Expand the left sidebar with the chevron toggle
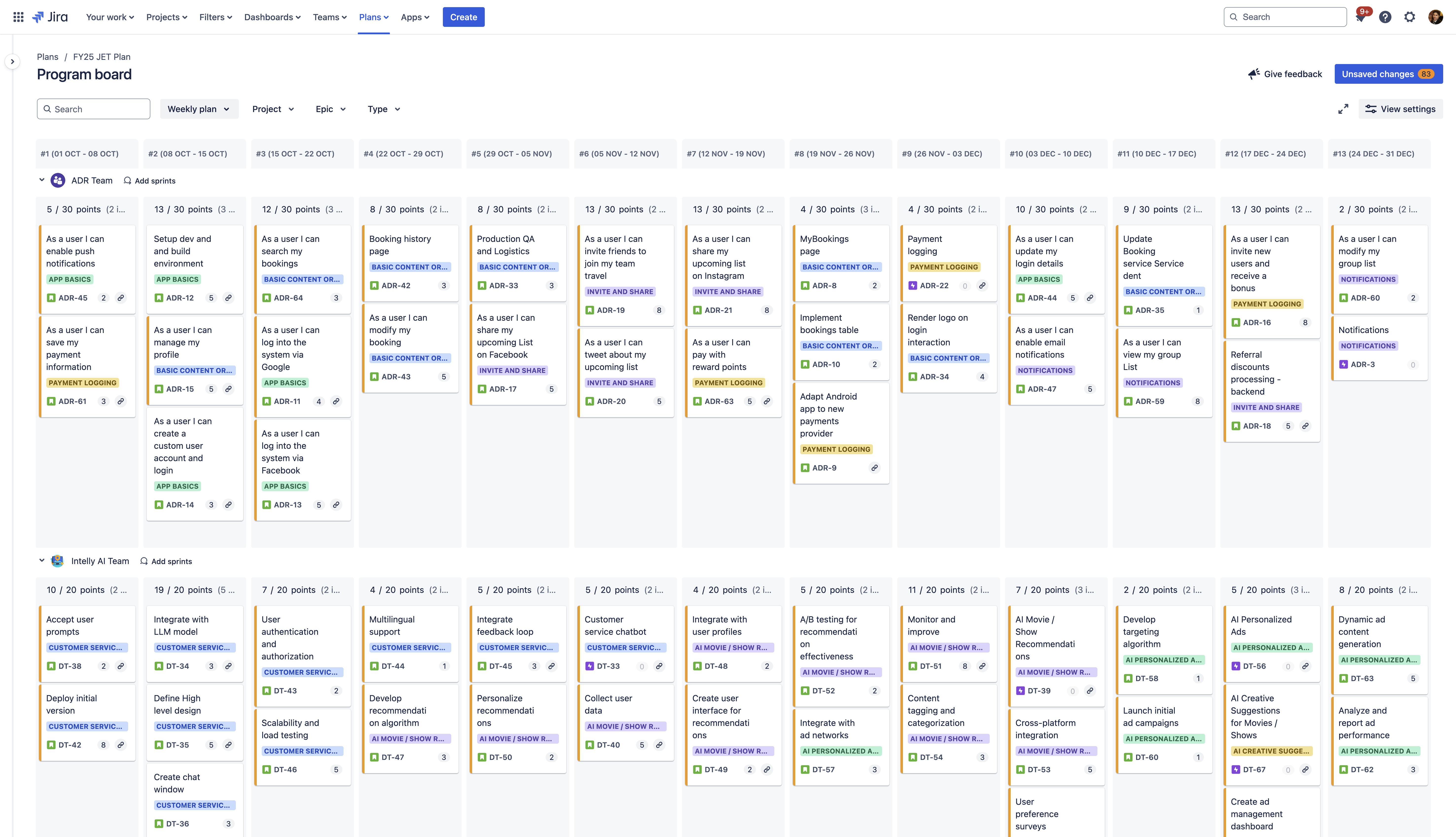1456x837 pixels. 13,62
